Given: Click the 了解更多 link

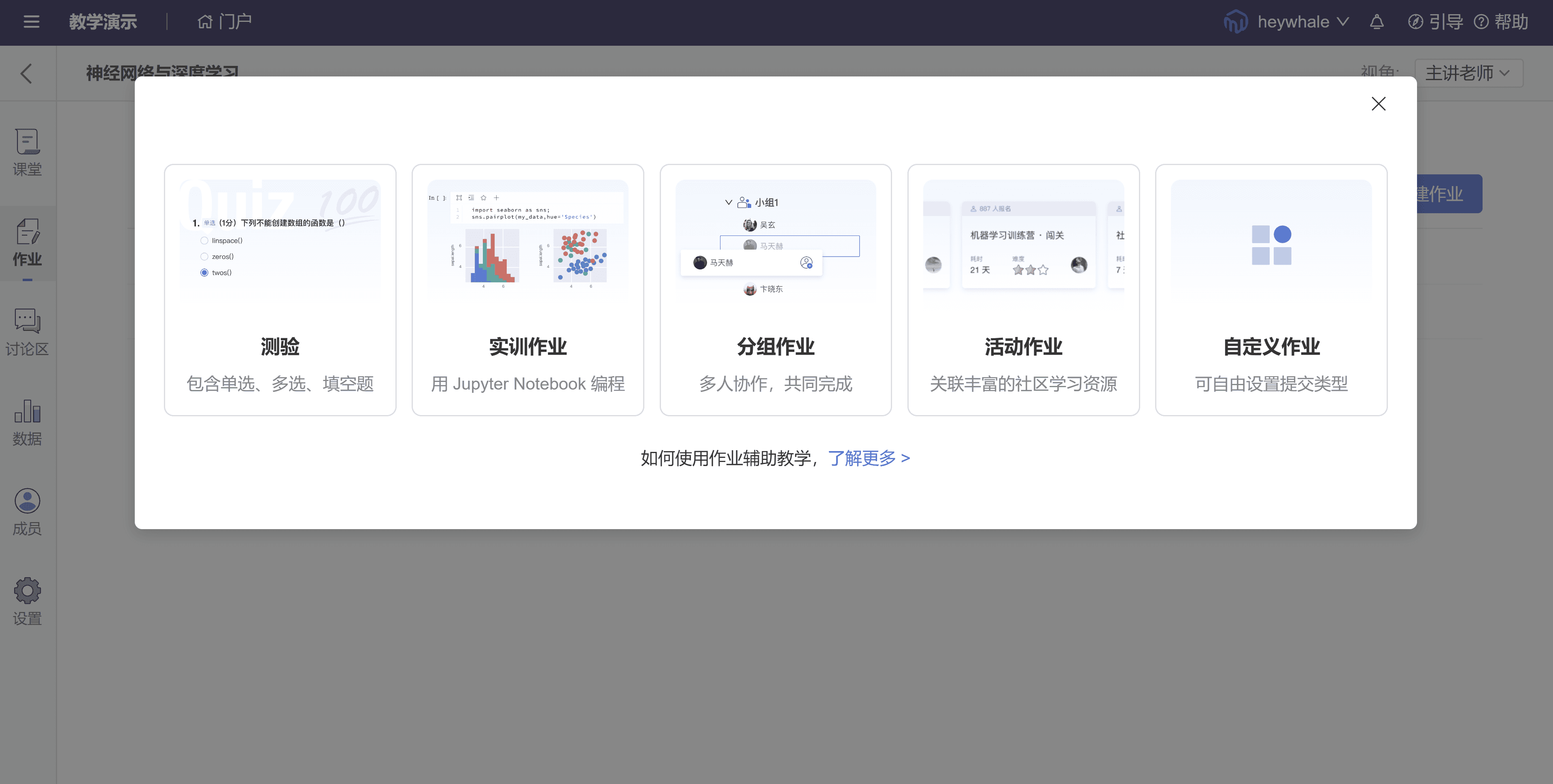Looking at the screenshot, I should [869, 458].
